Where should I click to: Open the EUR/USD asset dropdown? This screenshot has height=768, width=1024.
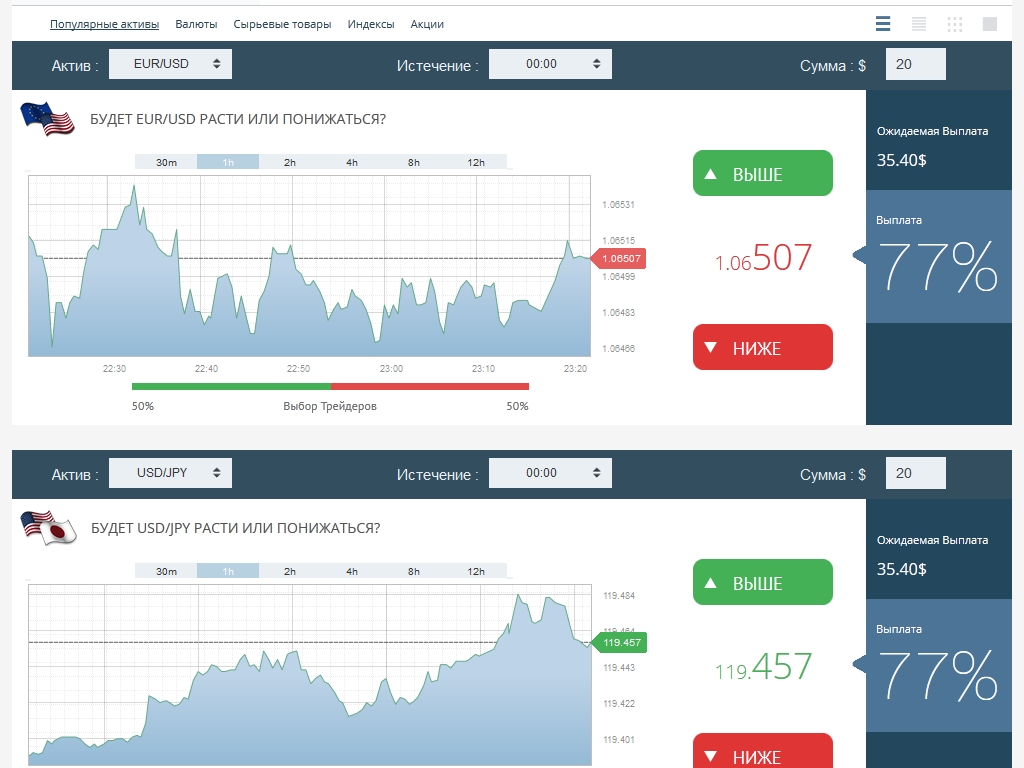(x=170, y=64)
